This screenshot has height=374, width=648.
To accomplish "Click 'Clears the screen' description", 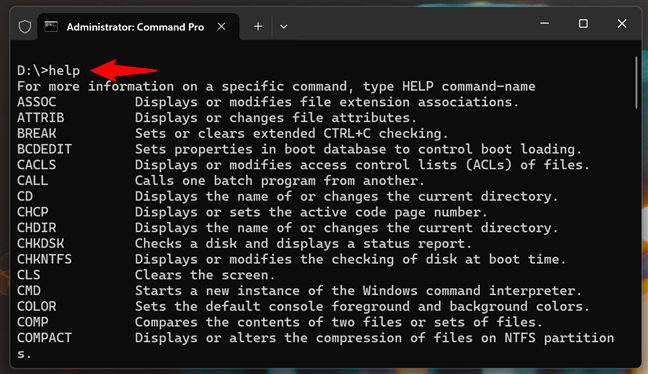I will (205, 275).
